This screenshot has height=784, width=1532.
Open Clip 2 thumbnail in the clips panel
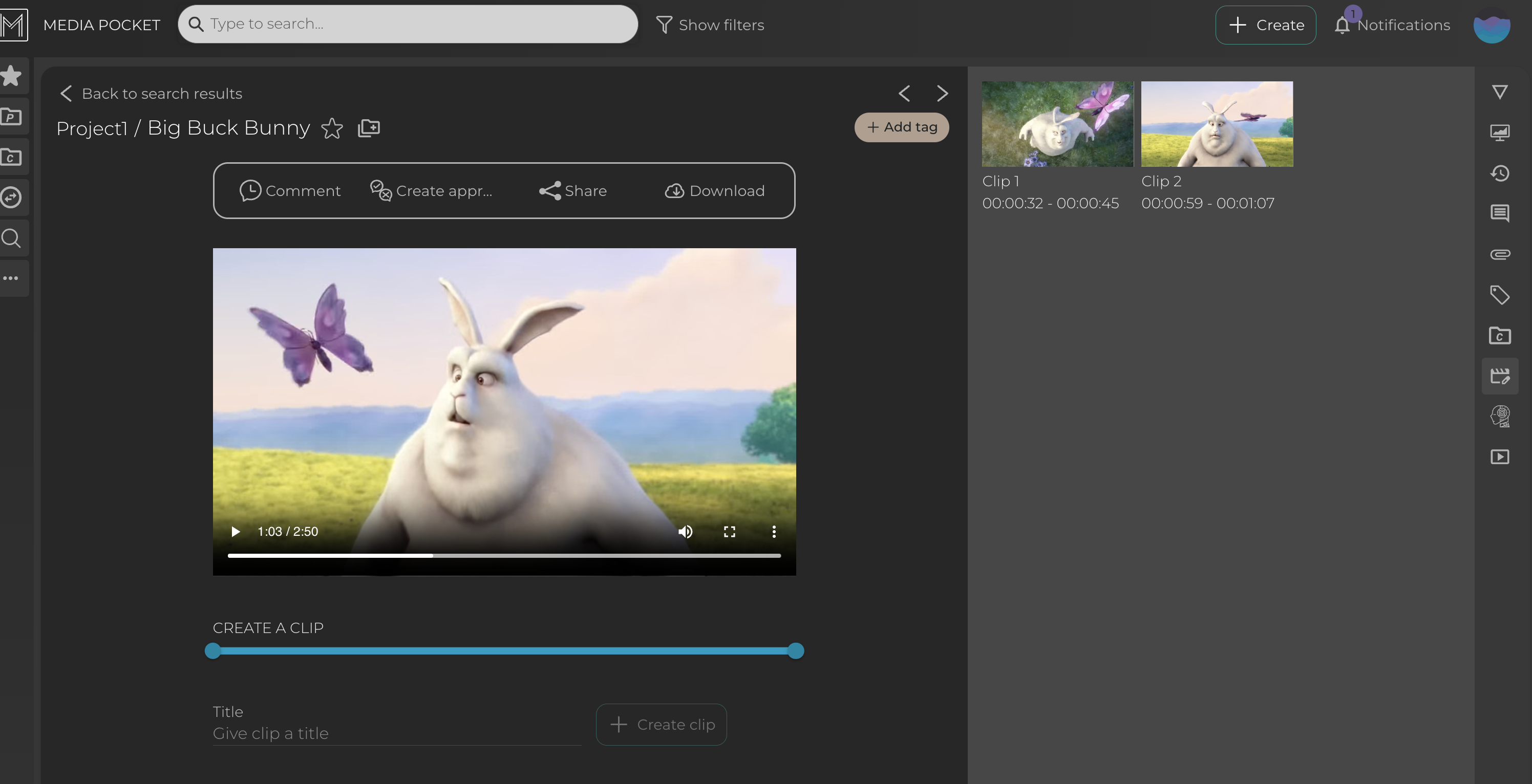[x=1216, y=124]
